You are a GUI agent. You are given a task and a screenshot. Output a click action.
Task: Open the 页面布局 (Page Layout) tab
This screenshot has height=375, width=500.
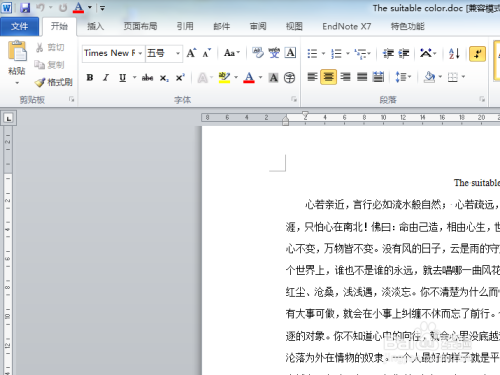pos(140,26)
